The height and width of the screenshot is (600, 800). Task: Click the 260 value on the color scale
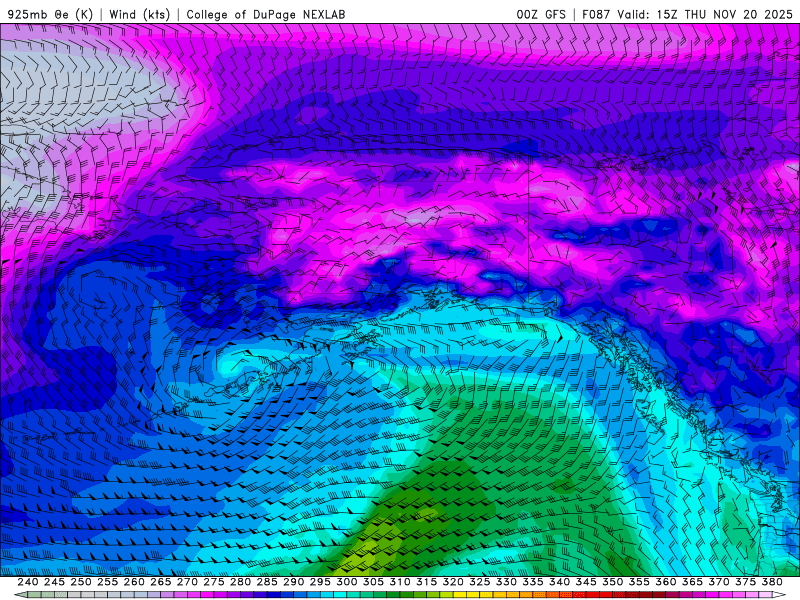tap(134, 582)
